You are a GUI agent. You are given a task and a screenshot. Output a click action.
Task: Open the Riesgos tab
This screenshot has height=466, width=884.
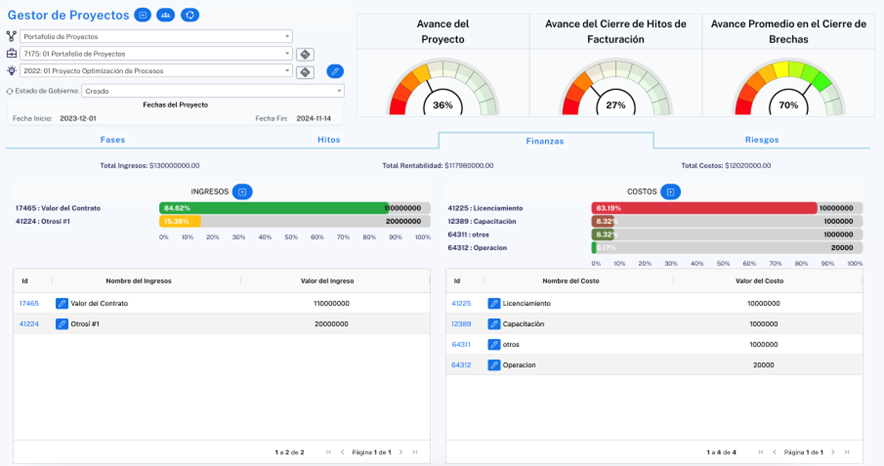point(762,140)
